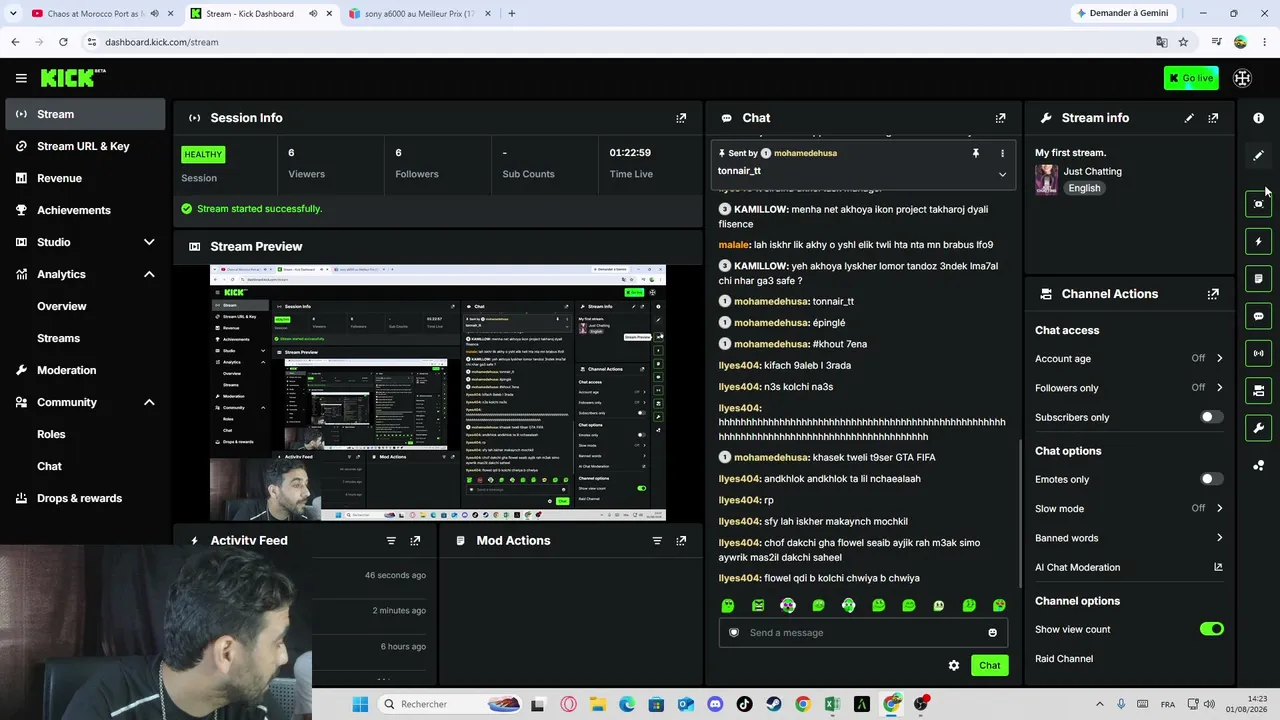Open chat settings gear
The width and height of the screenshot is (1280, 720).
pos(954,665)
